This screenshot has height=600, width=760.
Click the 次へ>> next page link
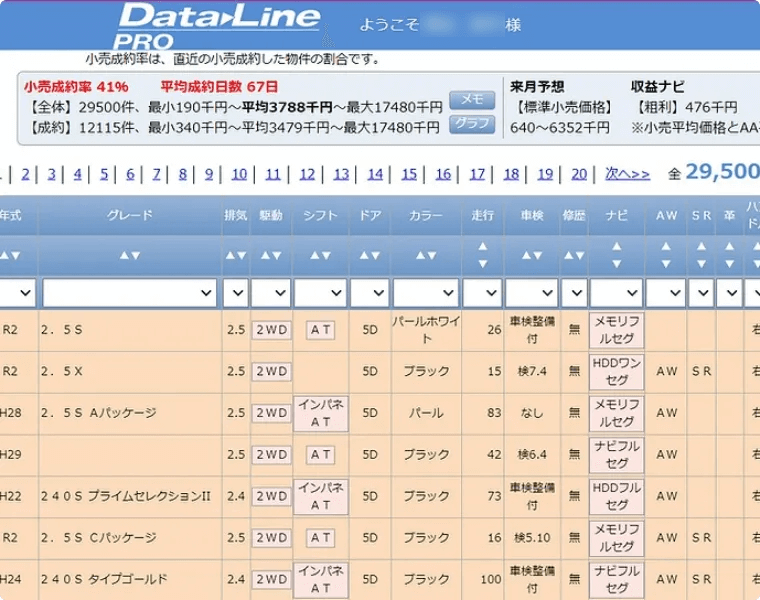(x=628, y=174)
